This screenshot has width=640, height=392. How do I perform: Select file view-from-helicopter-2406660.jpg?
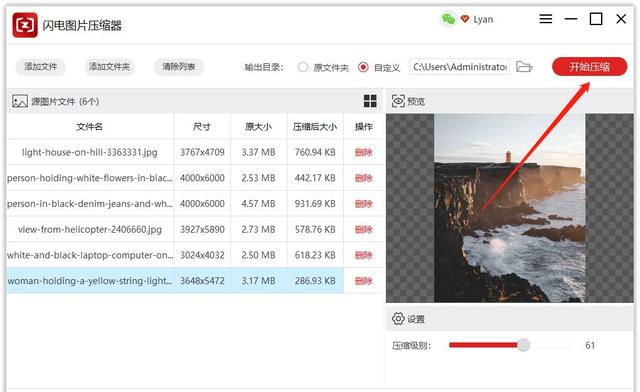coord(90,229)
